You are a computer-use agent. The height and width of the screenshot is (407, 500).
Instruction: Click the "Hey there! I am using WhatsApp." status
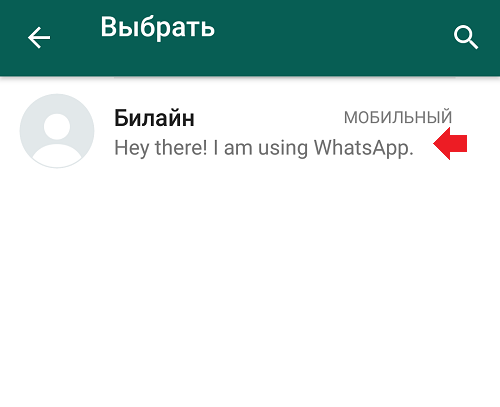click(x=264, y=148)
